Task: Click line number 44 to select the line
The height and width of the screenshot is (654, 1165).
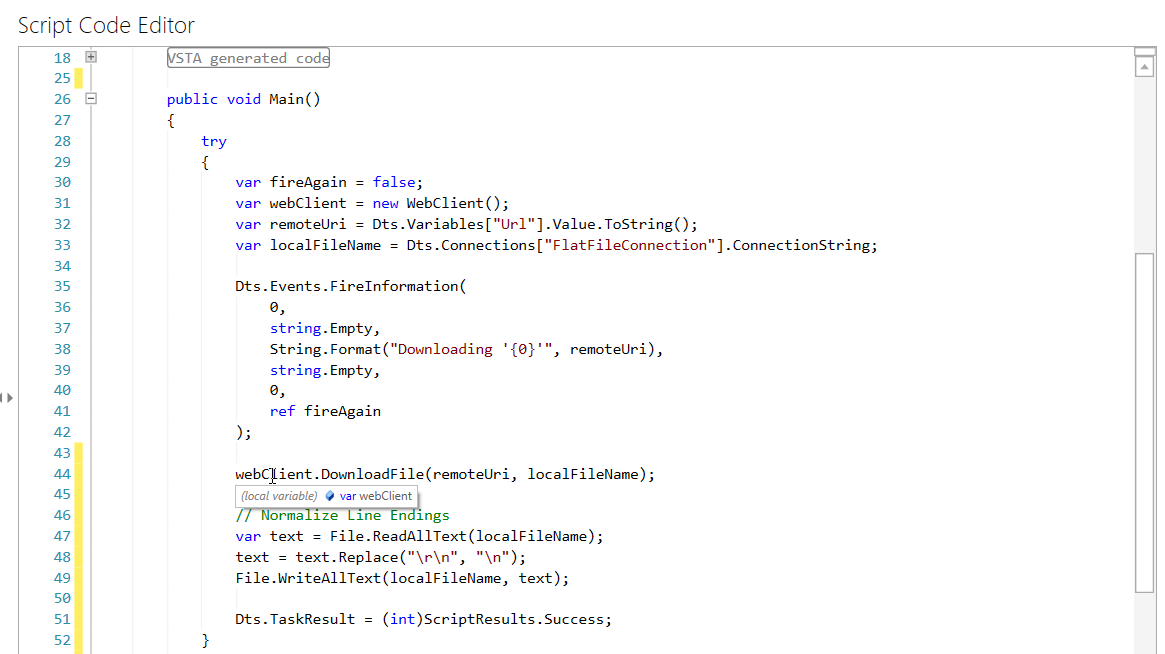Action: pos(62,473)
